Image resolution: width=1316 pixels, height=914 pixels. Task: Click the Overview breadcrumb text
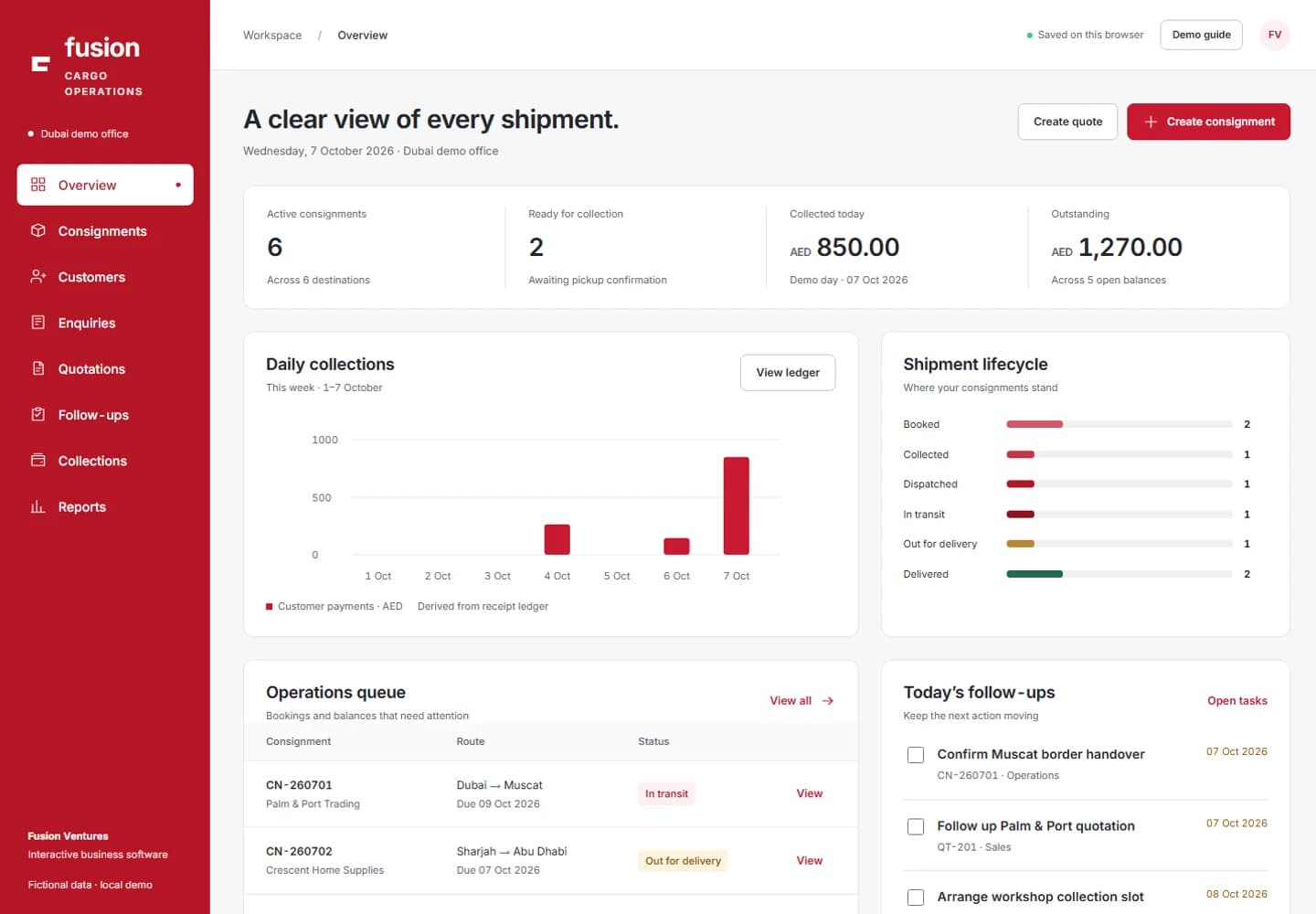[x=363, y=36]
